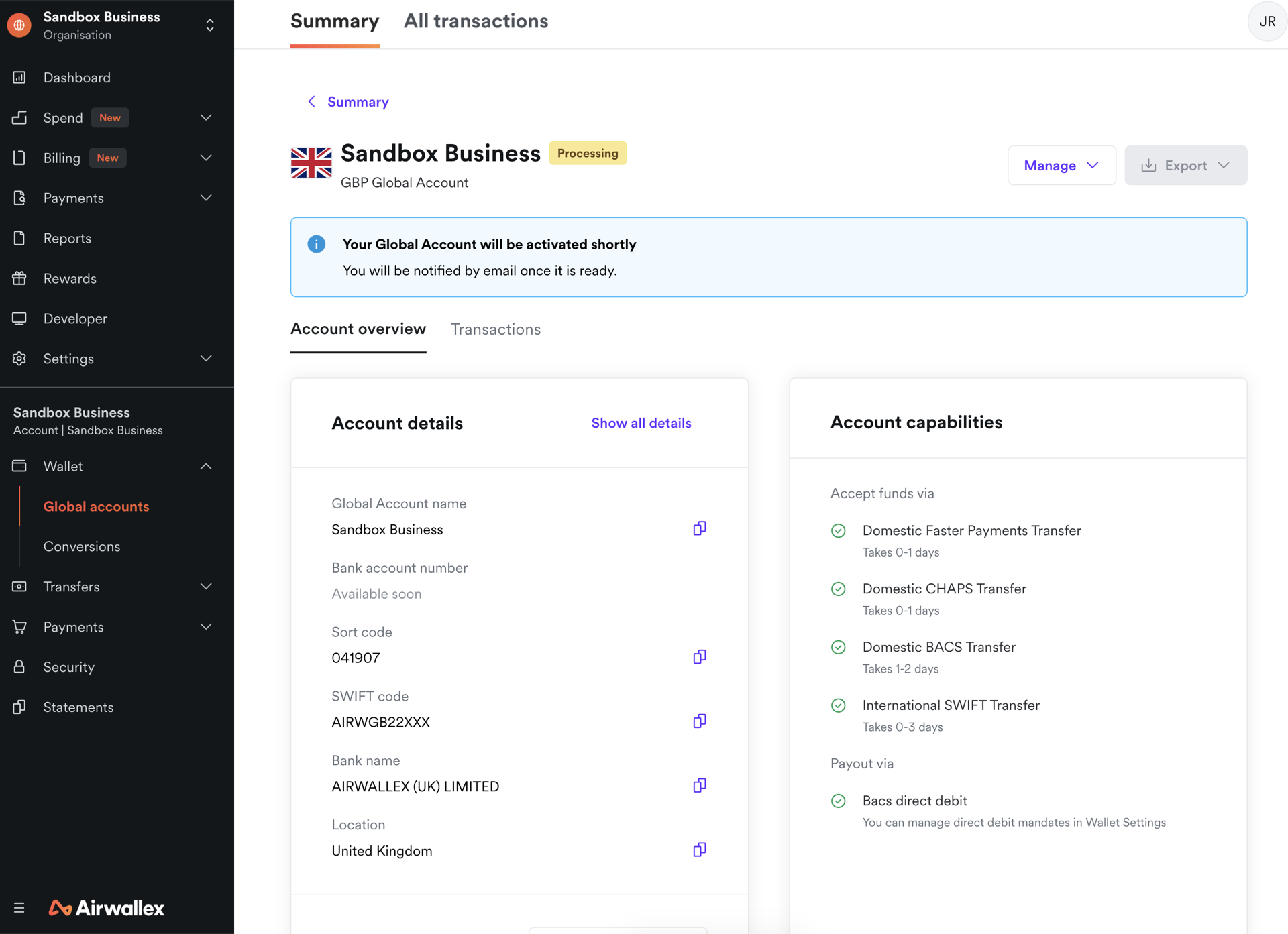Image resolution: width=1288 pixels, height=934 pixels.
Task: Click the 'Available soon' bank account text
Action: [x=376, y=593]
